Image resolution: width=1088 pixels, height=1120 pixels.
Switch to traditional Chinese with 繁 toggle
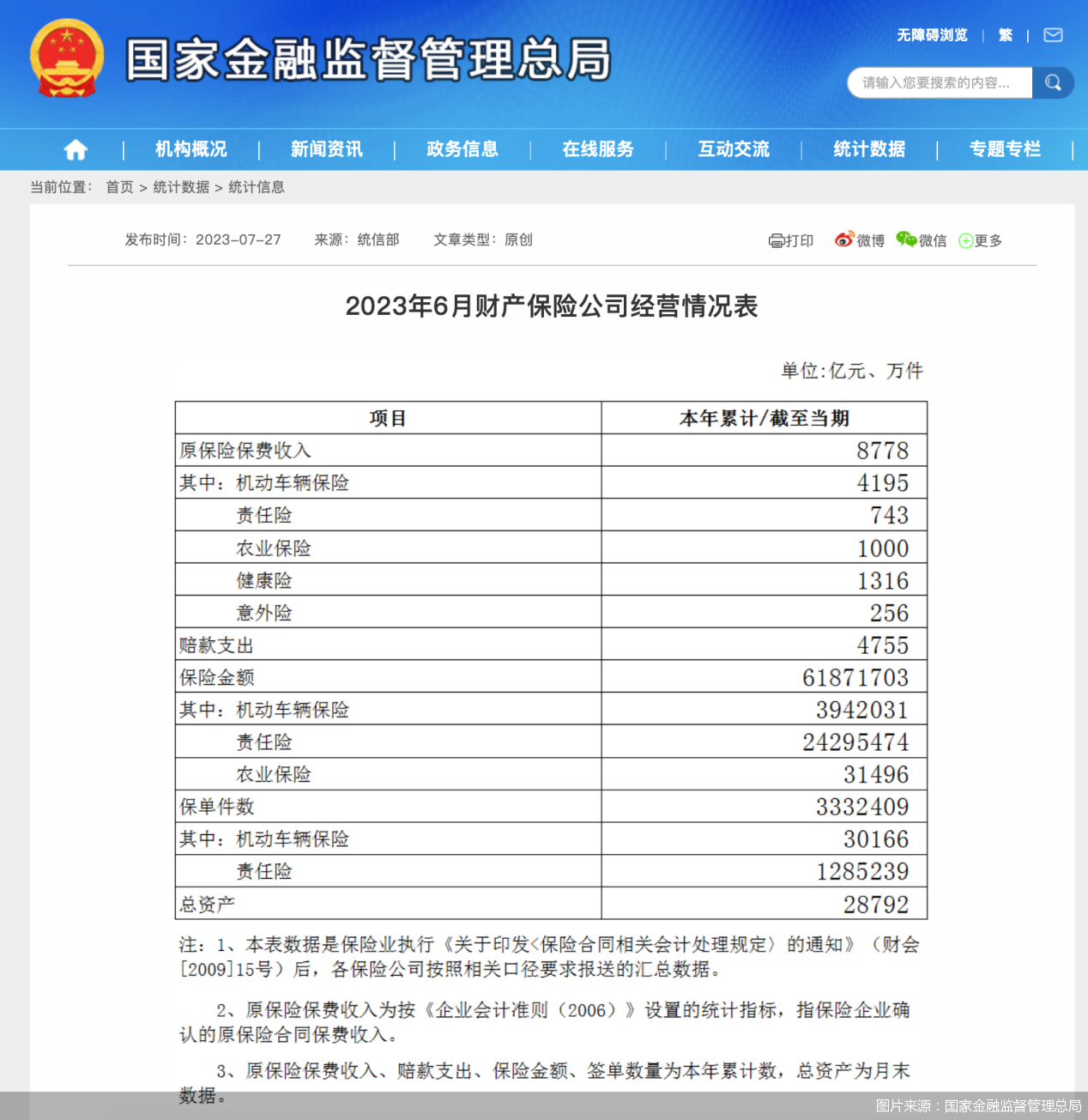(x=1005, y=35)
